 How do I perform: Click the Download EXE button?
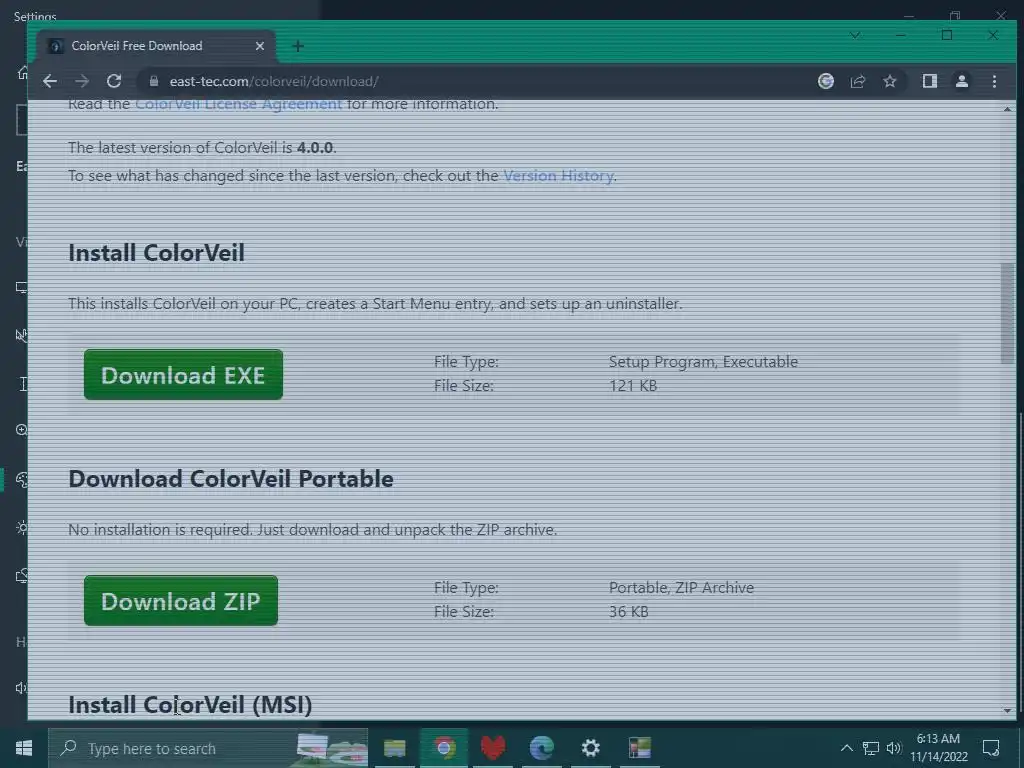coord(184,375)
